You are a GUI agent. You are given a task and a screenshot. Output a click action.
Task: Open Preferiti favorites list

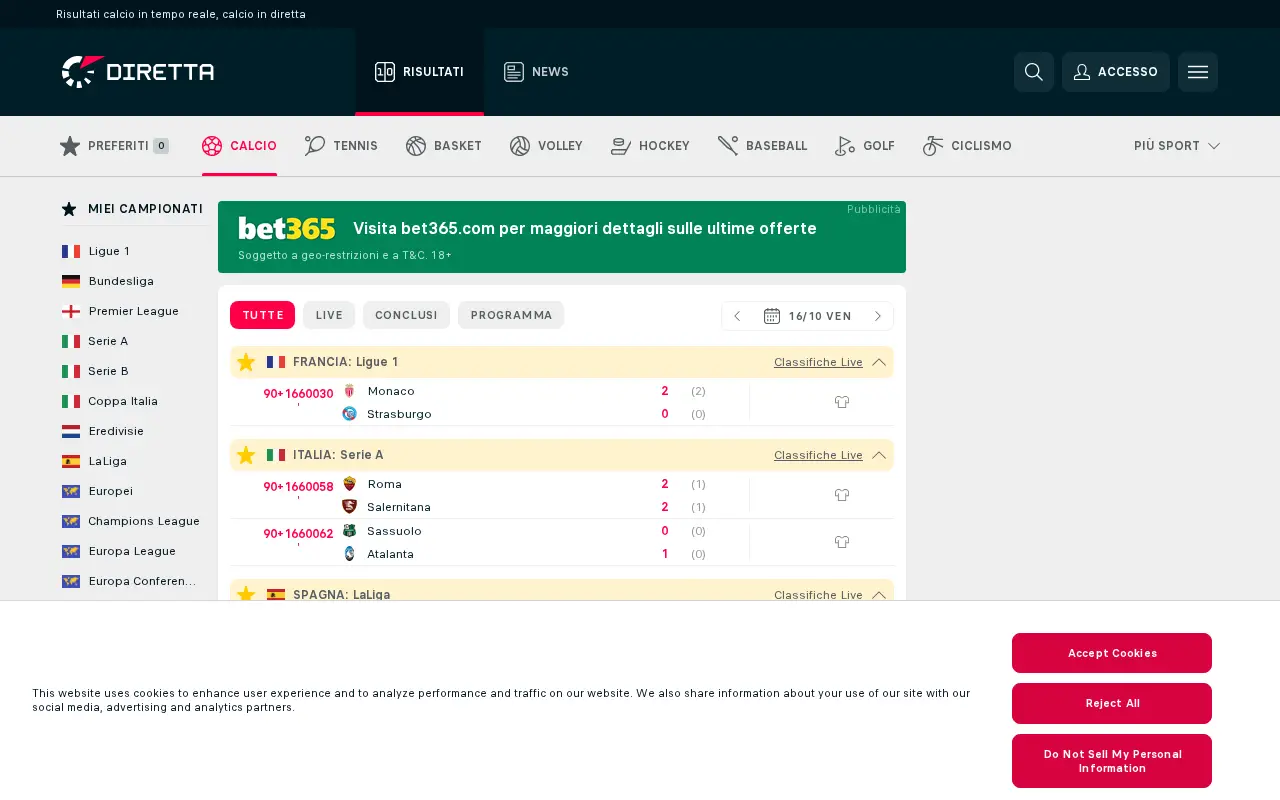[x=114, y=146]
